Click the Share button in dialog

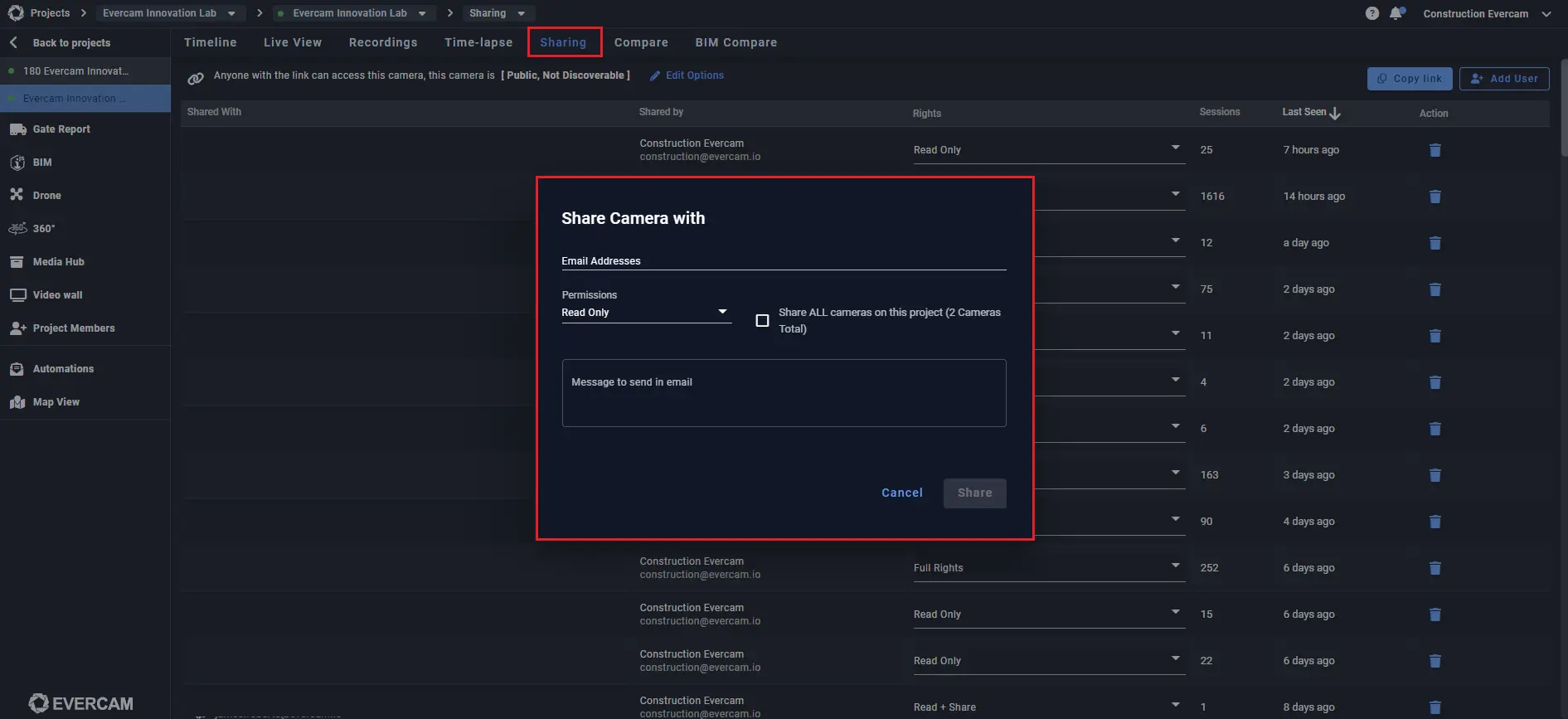tap(975, 493)
